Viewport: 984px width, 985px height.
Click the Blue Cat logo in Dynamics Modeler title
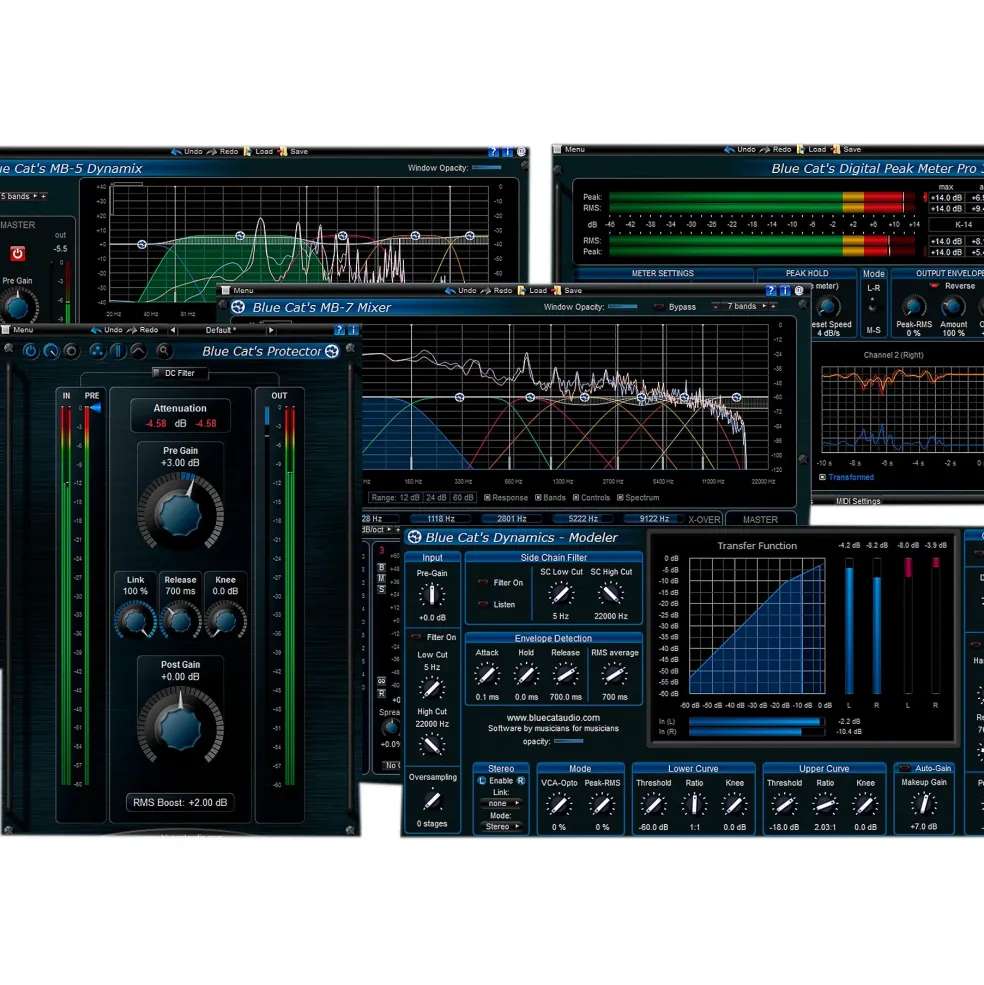coord(414,537)
